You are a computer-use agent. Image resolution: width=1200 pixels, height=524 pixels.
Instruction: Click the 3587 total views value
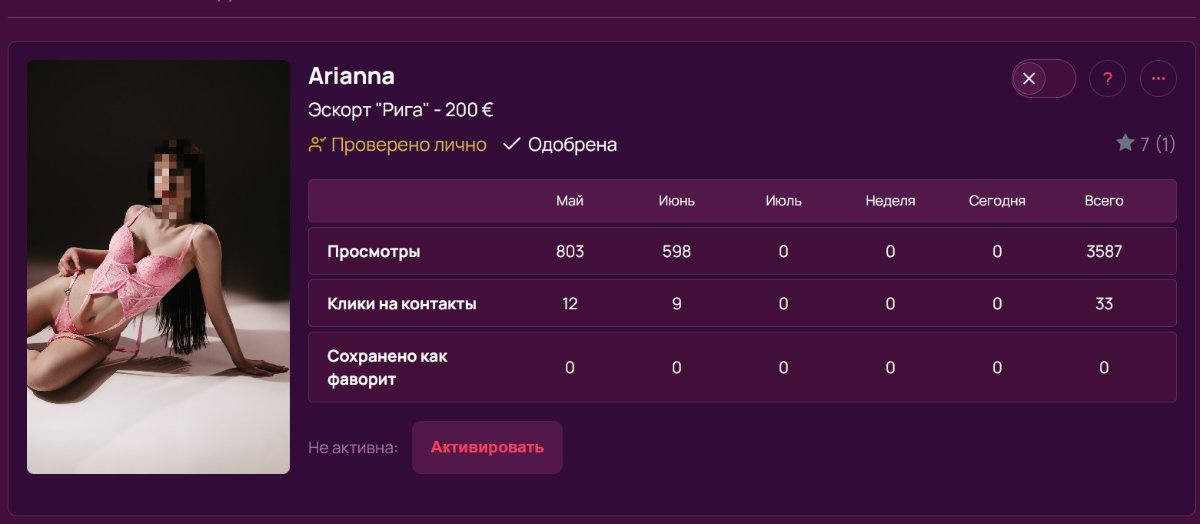coord(1104,252)
